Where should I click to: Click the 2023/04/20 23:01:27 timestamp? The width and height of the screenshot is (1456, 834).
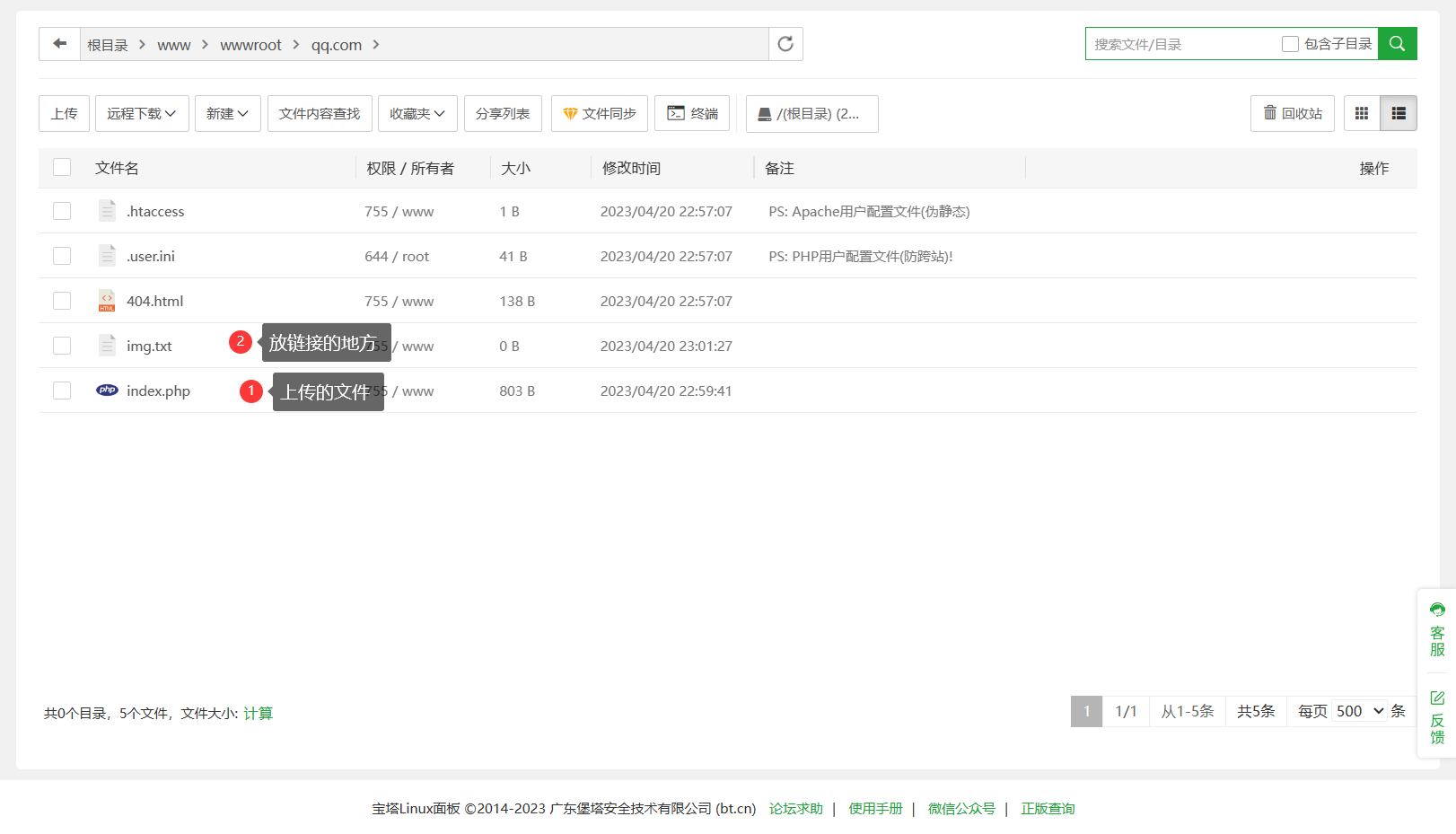[x=666, y=347]
